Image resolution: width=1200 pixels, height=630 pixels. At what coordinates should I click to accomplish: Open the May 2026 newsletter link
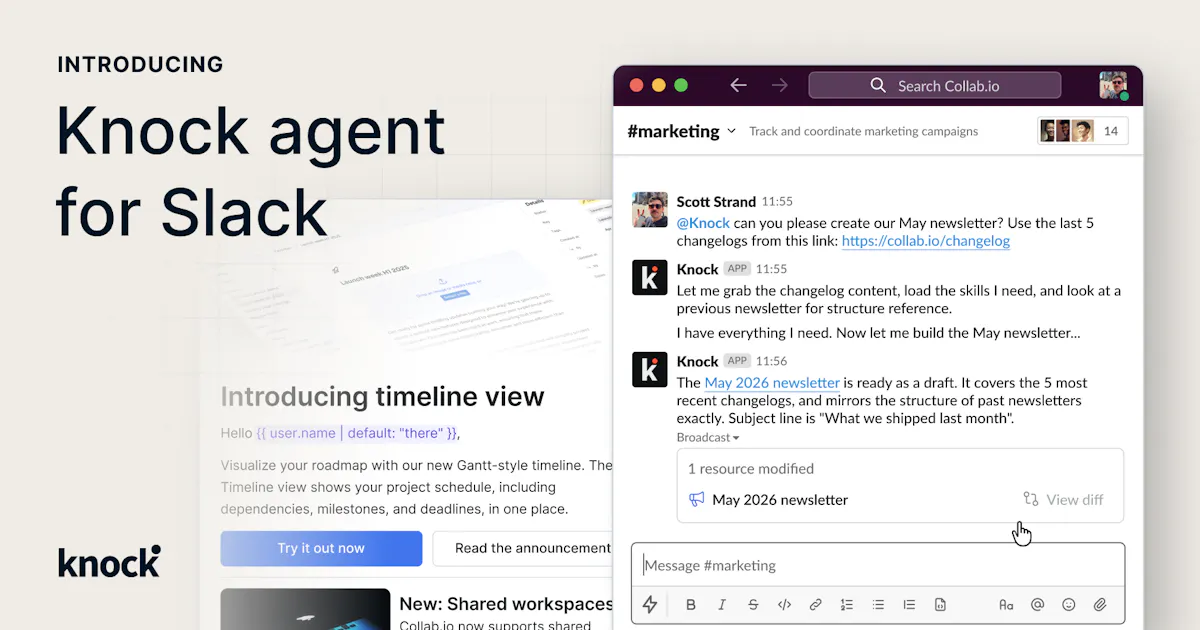coord(772,383)
